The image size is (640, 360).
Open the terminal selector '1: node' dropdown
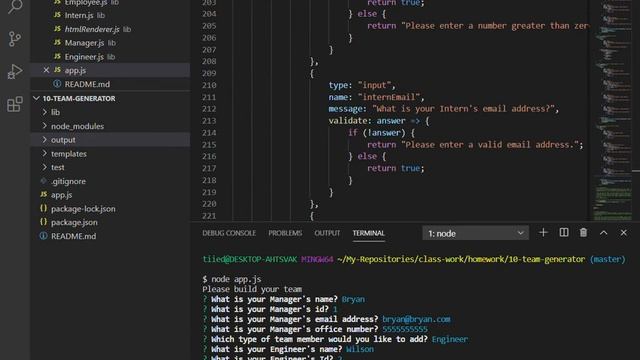476,233
